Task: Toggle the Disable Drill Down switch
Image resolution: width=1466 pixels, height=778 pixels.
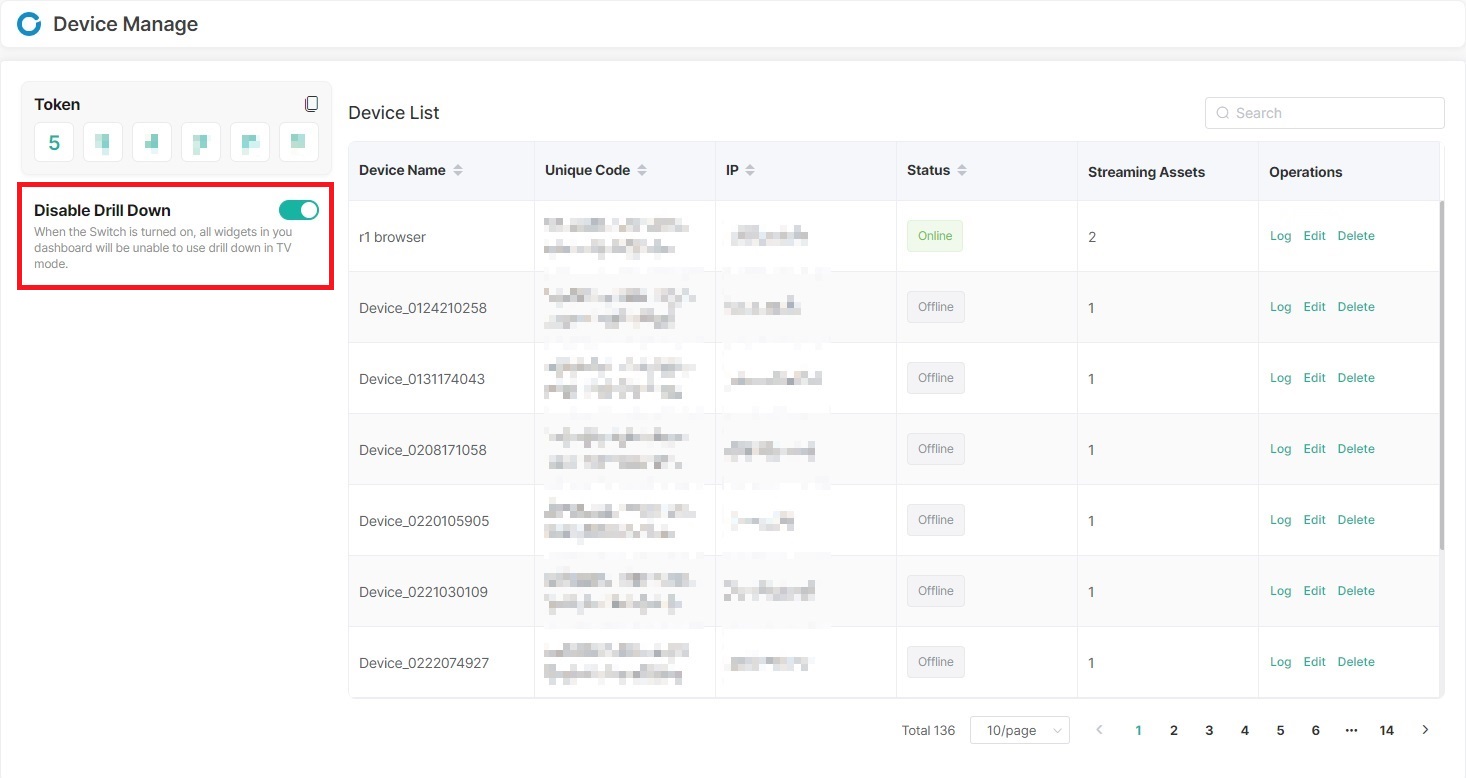Action: point(298,210)
